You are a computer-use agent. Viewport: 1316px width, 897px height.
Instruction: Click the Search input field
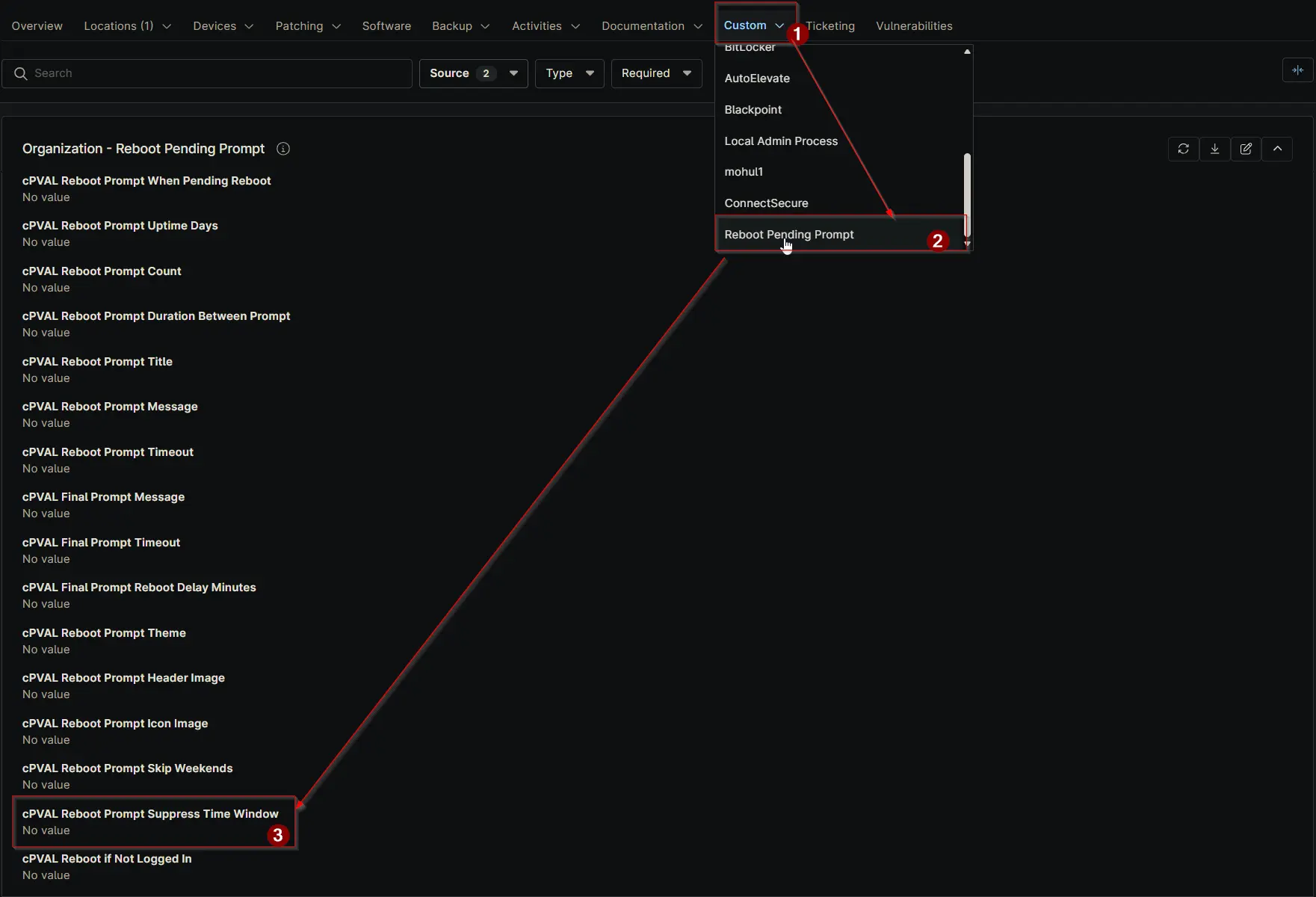point(217,73)
